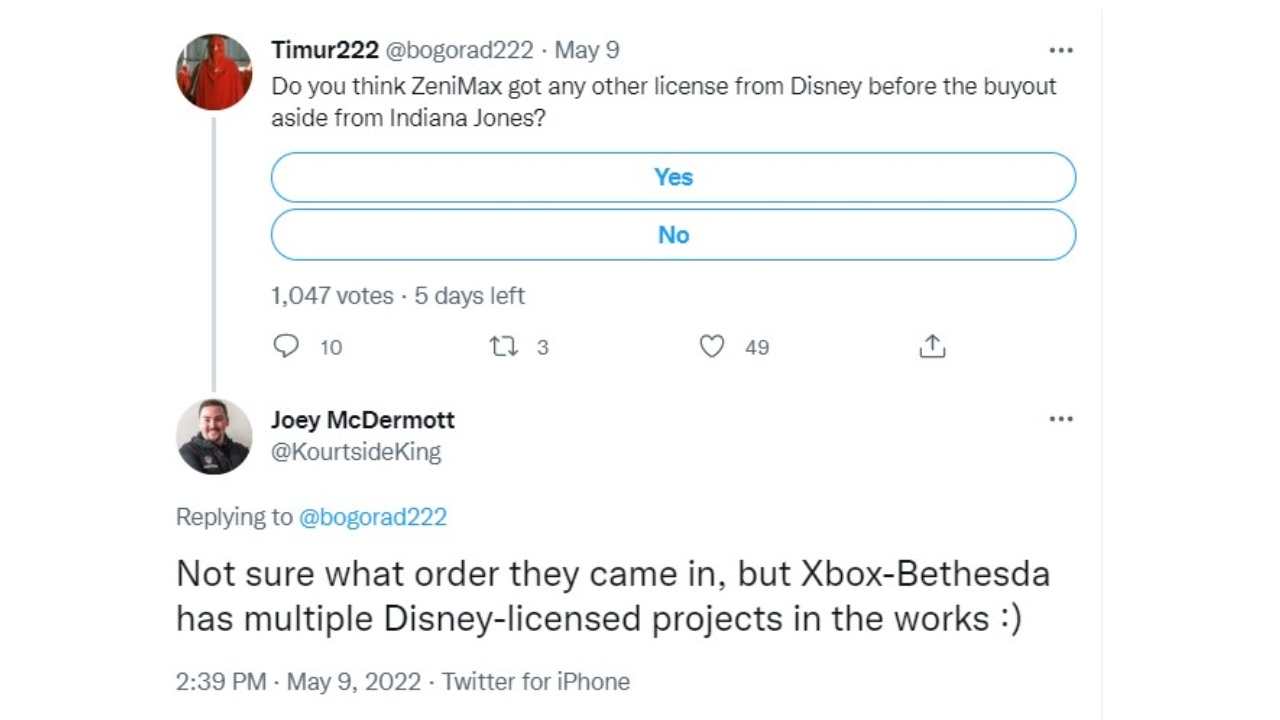
Task: Click the Timur222 display name
Action: tap(325, 50)
